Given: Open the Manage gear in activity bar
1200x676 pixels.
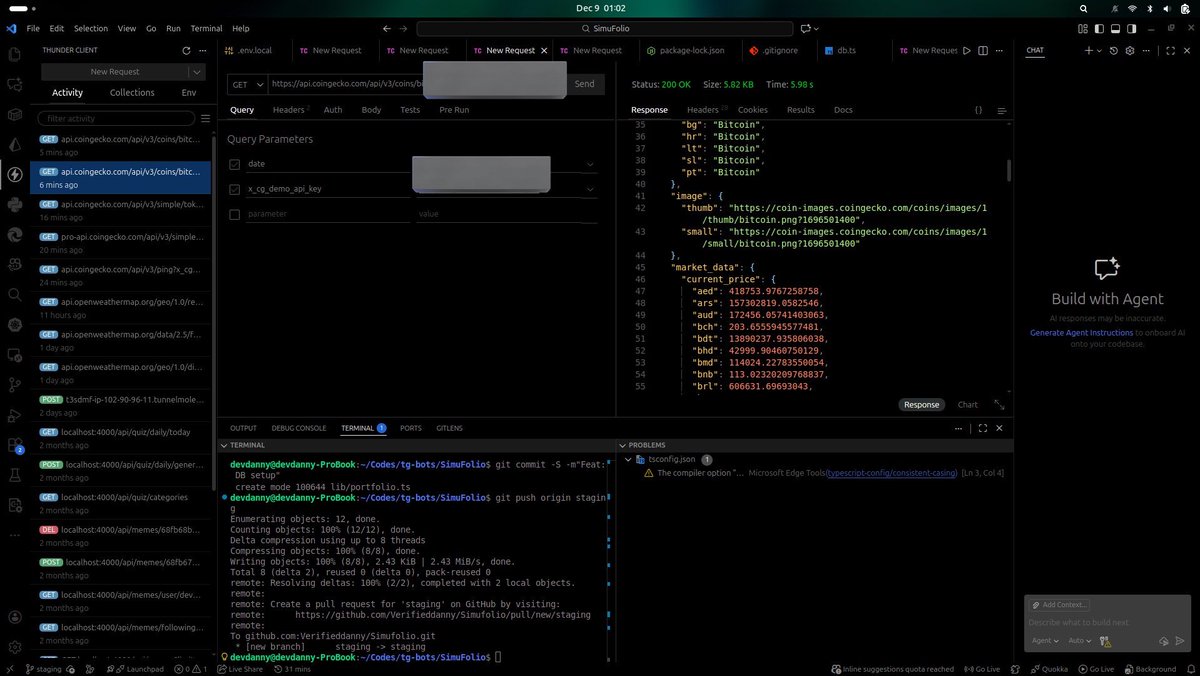Looking at the screenshot, I should (15, 648).
